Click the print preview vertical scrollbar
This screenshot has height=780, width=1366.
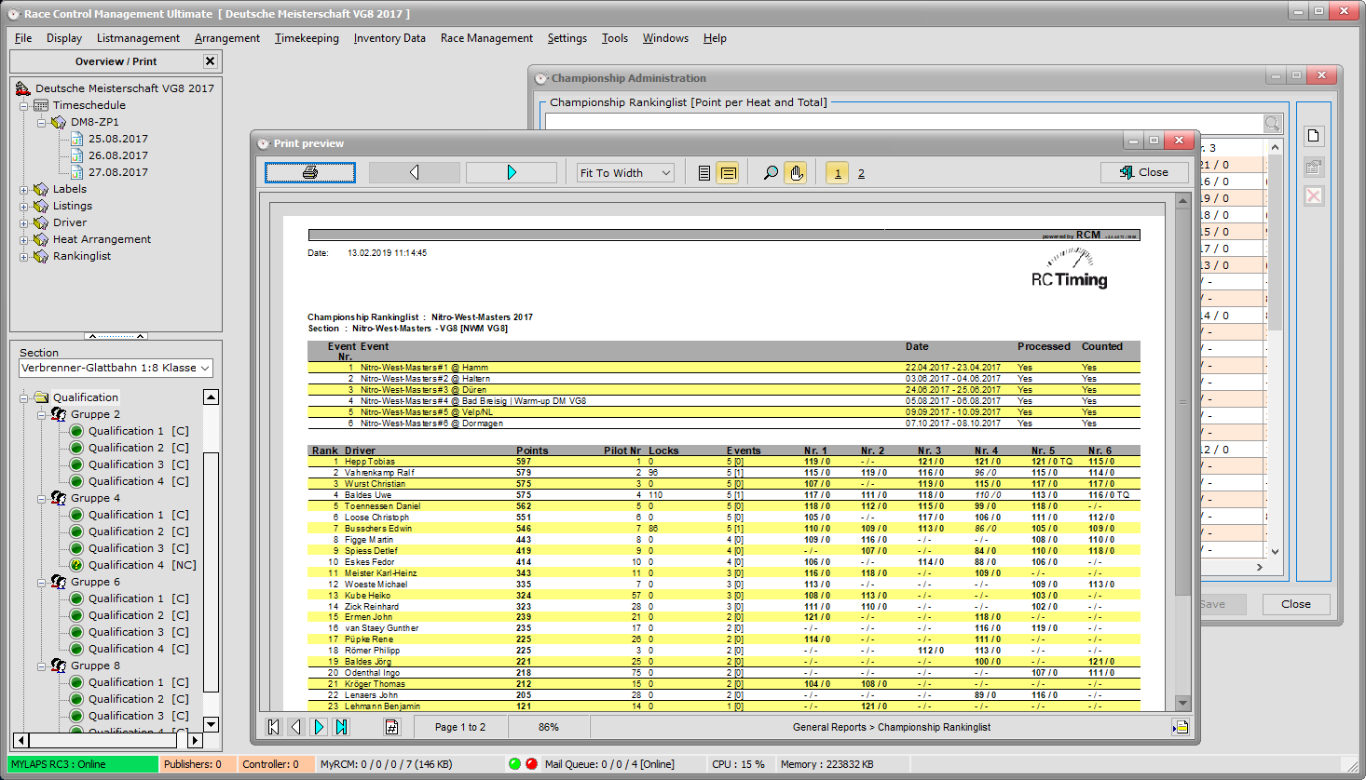pos(1183,400)
